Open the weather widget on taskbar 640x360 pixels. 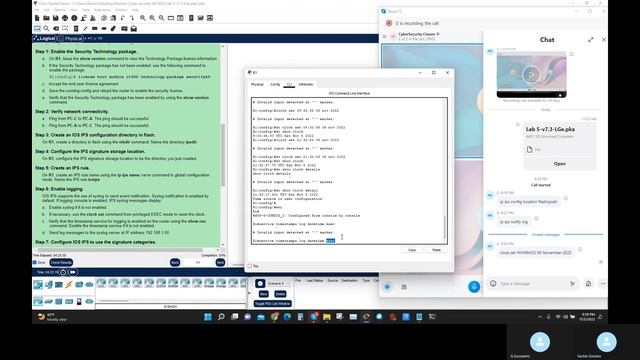52,317
